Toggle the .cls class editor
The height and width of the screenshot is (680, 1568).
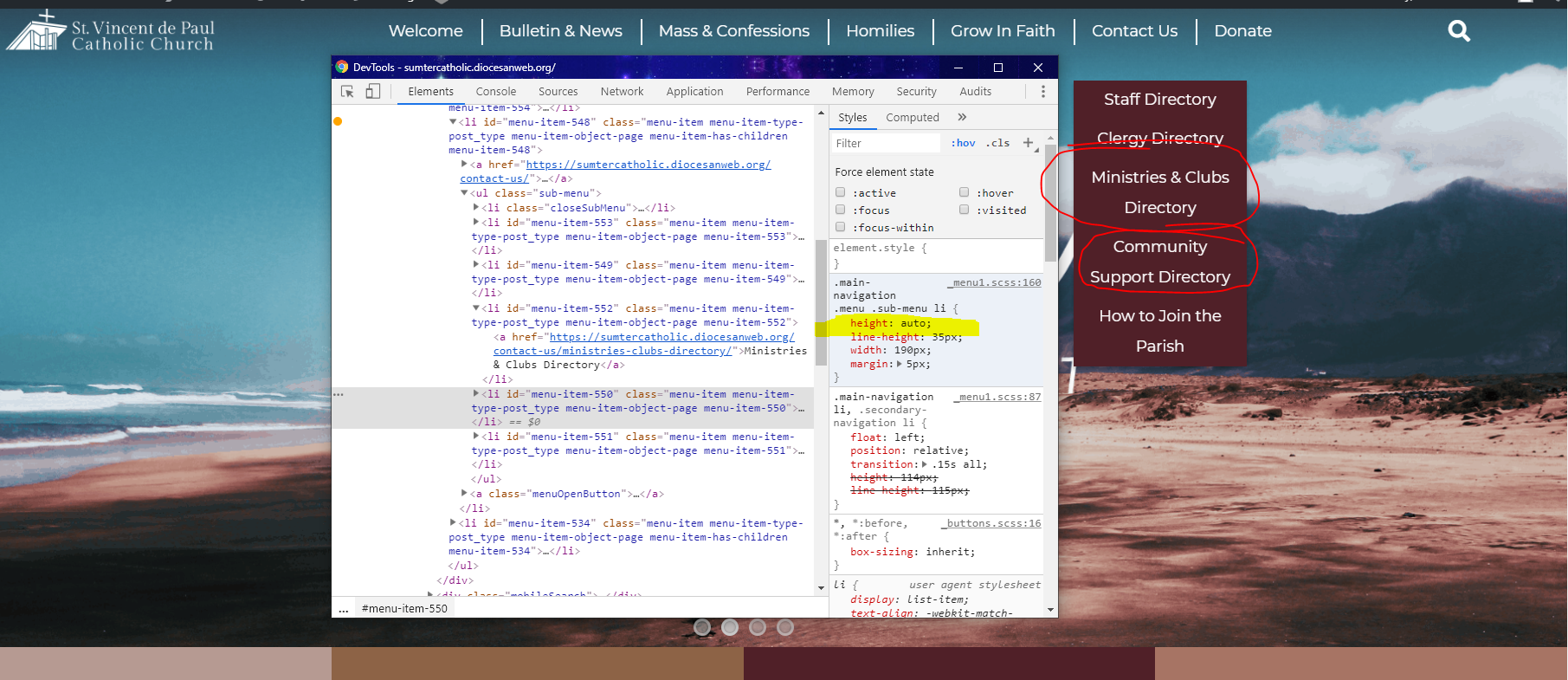998,143
